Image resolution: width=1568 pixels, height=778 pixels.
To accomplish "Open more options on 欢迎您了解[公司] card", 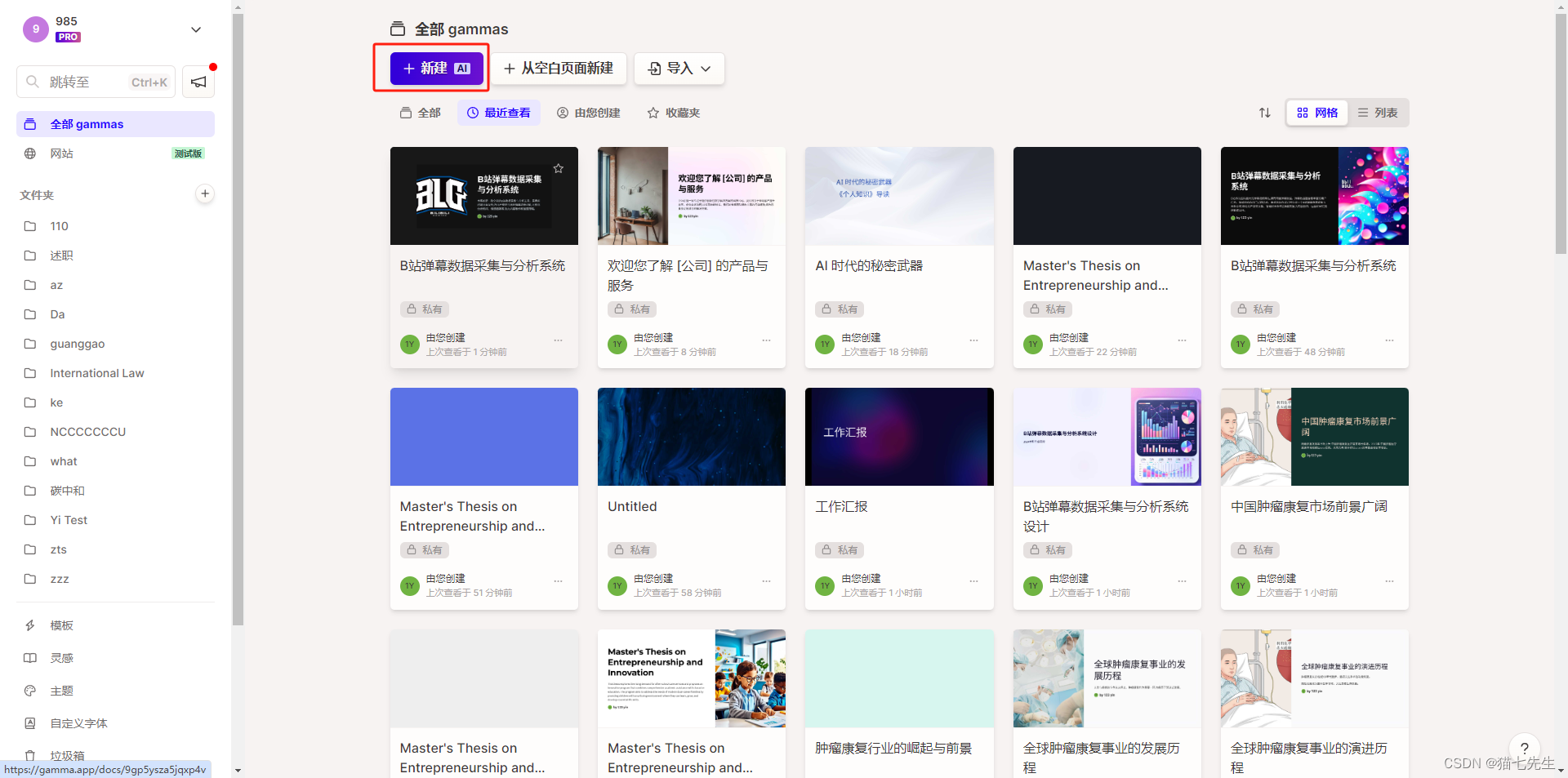I will coord(766,340).
